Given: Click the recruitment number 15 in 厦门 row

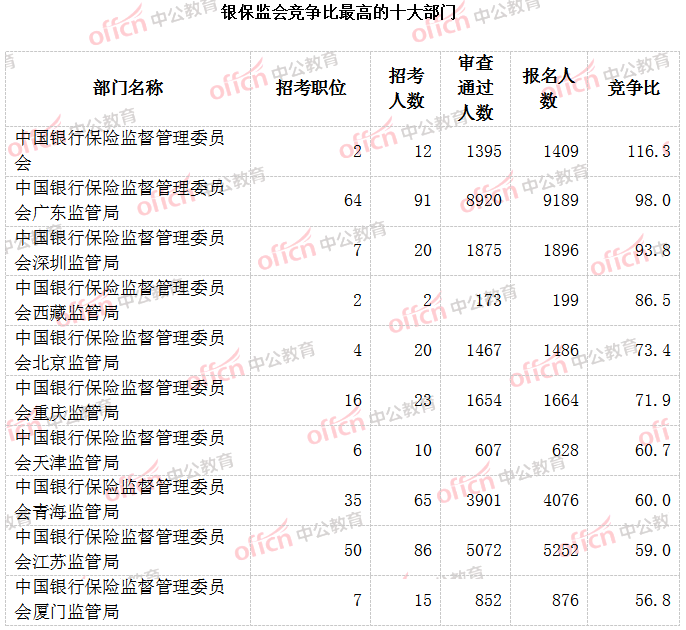Looking at the screenshot, I should tap(423, 600).
